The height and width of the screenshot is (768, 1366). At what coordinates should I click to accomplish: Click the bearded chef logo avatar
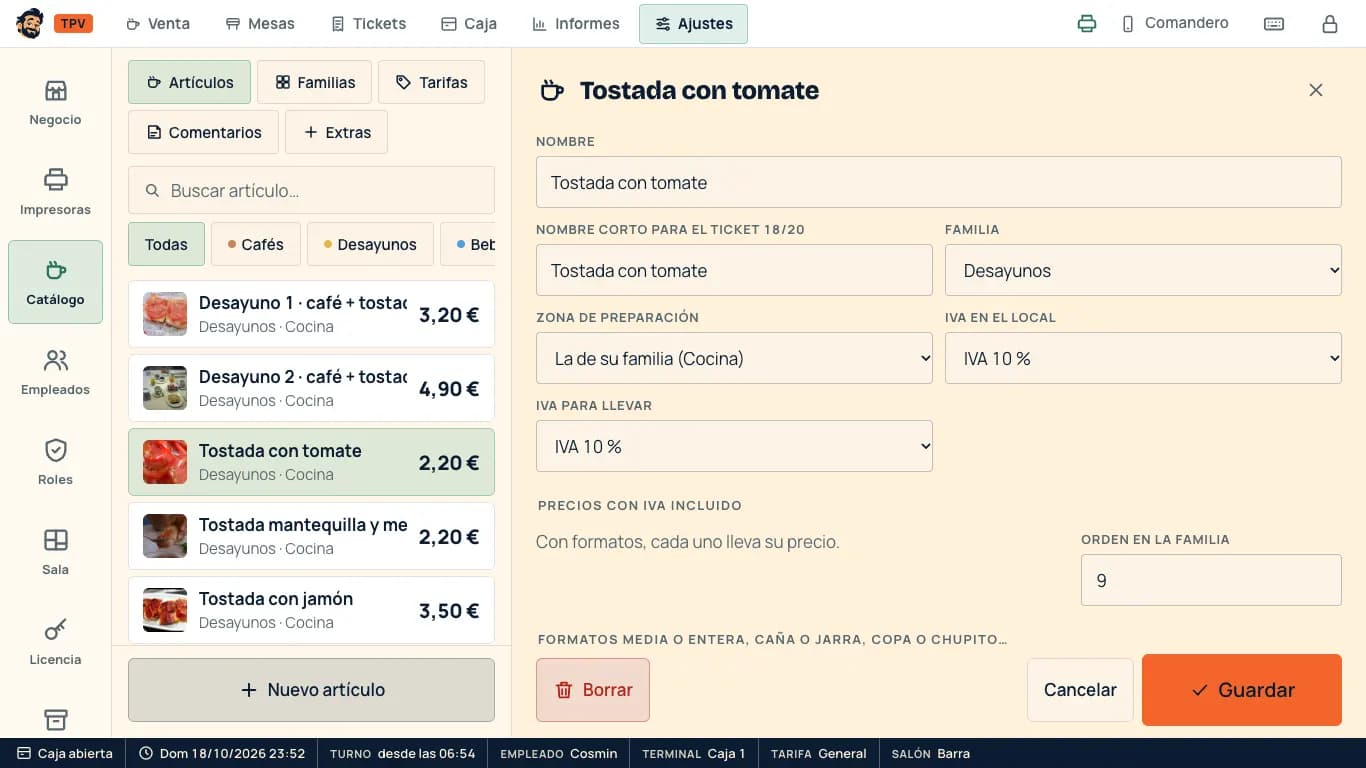[30, 23]
